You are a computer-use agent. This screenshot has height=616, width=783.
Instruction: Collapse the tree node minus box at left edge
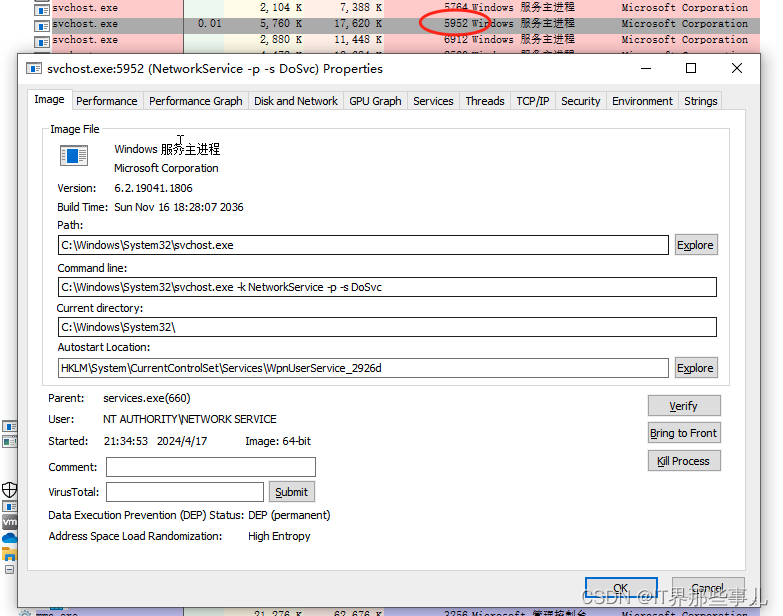pyautogui.click(x=9, y=570)
